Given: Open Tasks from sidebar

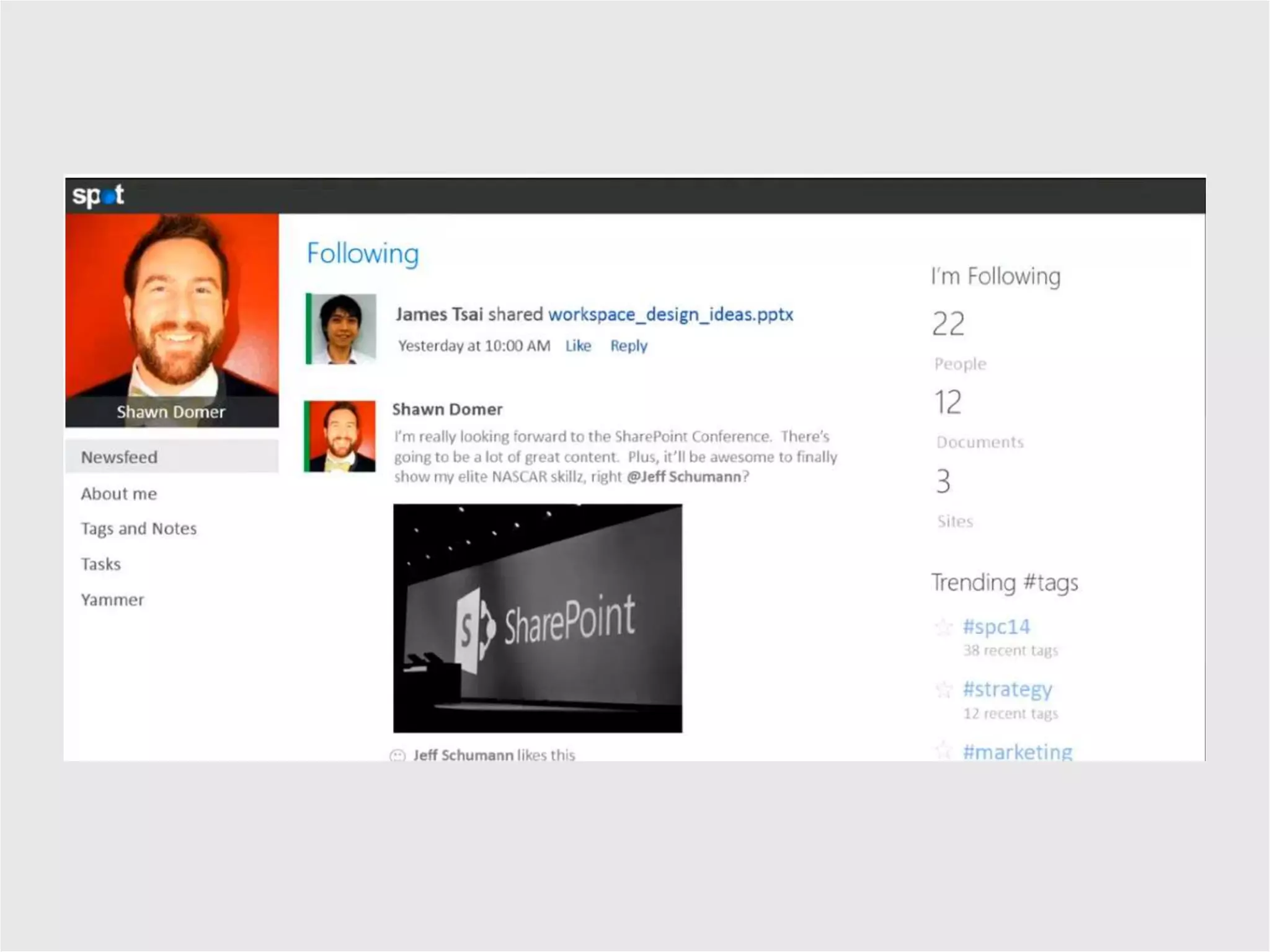Looking at the screenshot, I should click(x=100, y=565).
